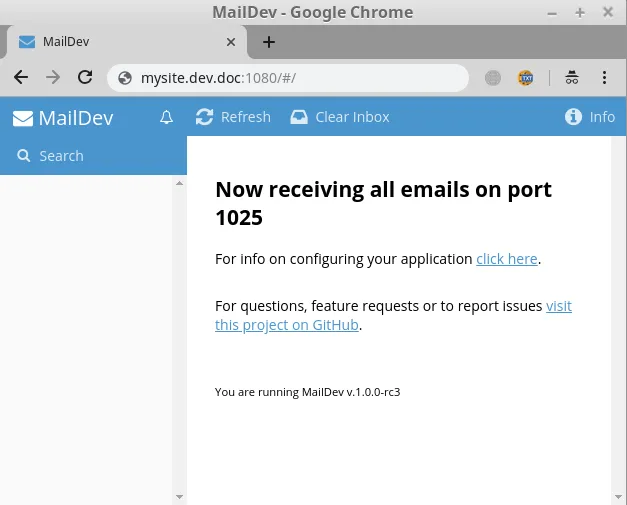The height and width of the screenshot is (505, 627).
Task: Open the Info panel
Action: (590, 117)
